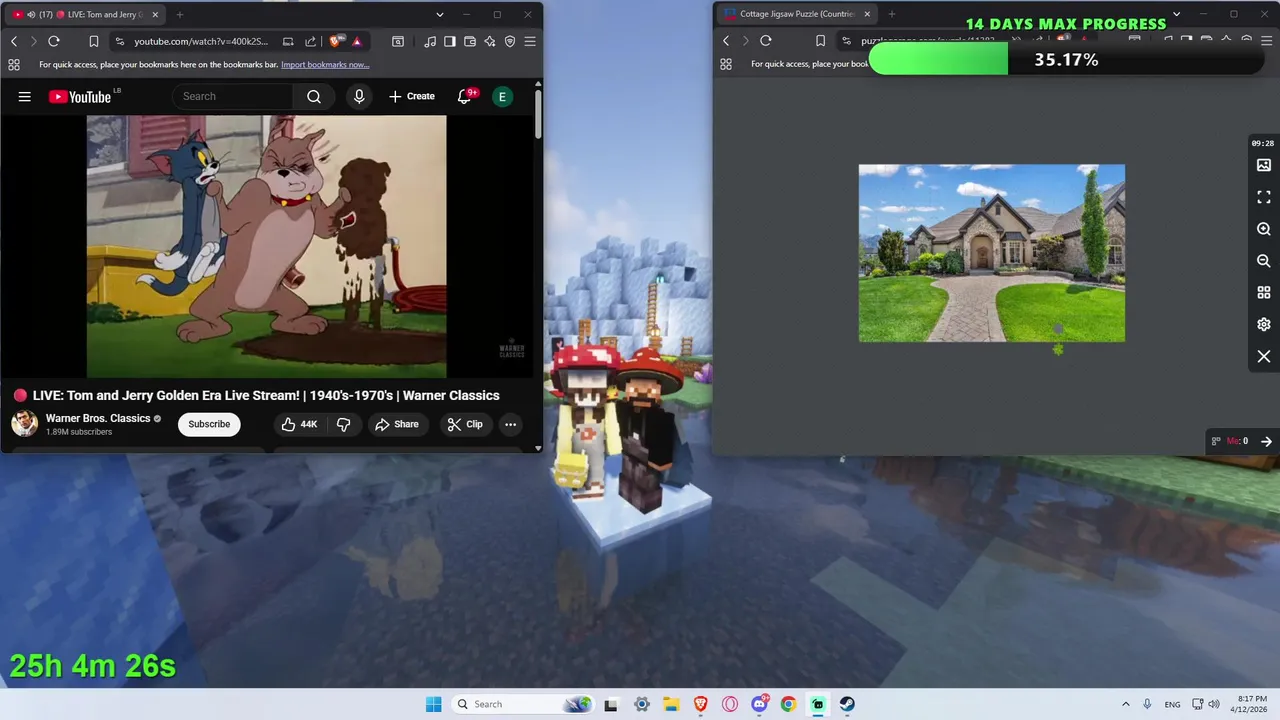Screen dimensions: 1280x720
Task: Focus the YouTube search field
Action: pyautogui.click(x=234, y=96)
